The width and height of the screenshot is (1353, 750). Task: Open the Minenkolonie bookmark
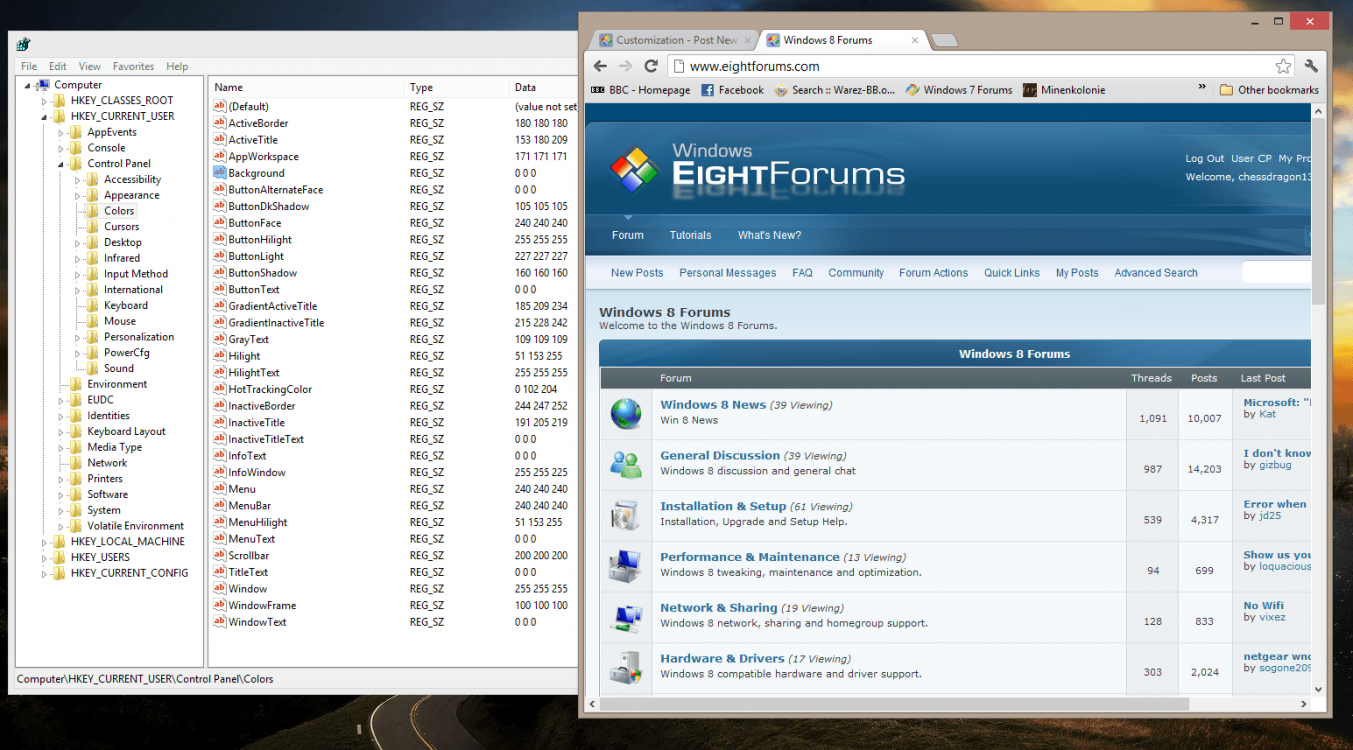pyautogui.click(x=1064, y=90)
